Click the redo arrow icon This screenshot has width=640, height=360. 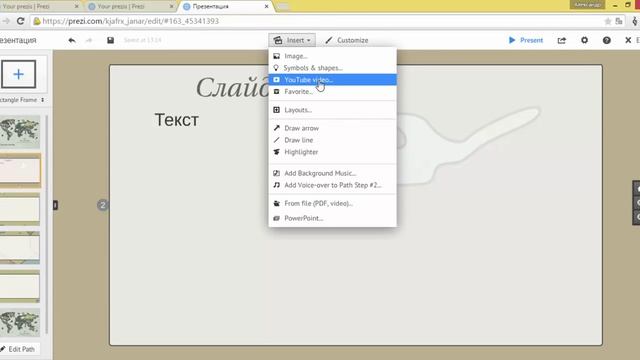point(89,40)
